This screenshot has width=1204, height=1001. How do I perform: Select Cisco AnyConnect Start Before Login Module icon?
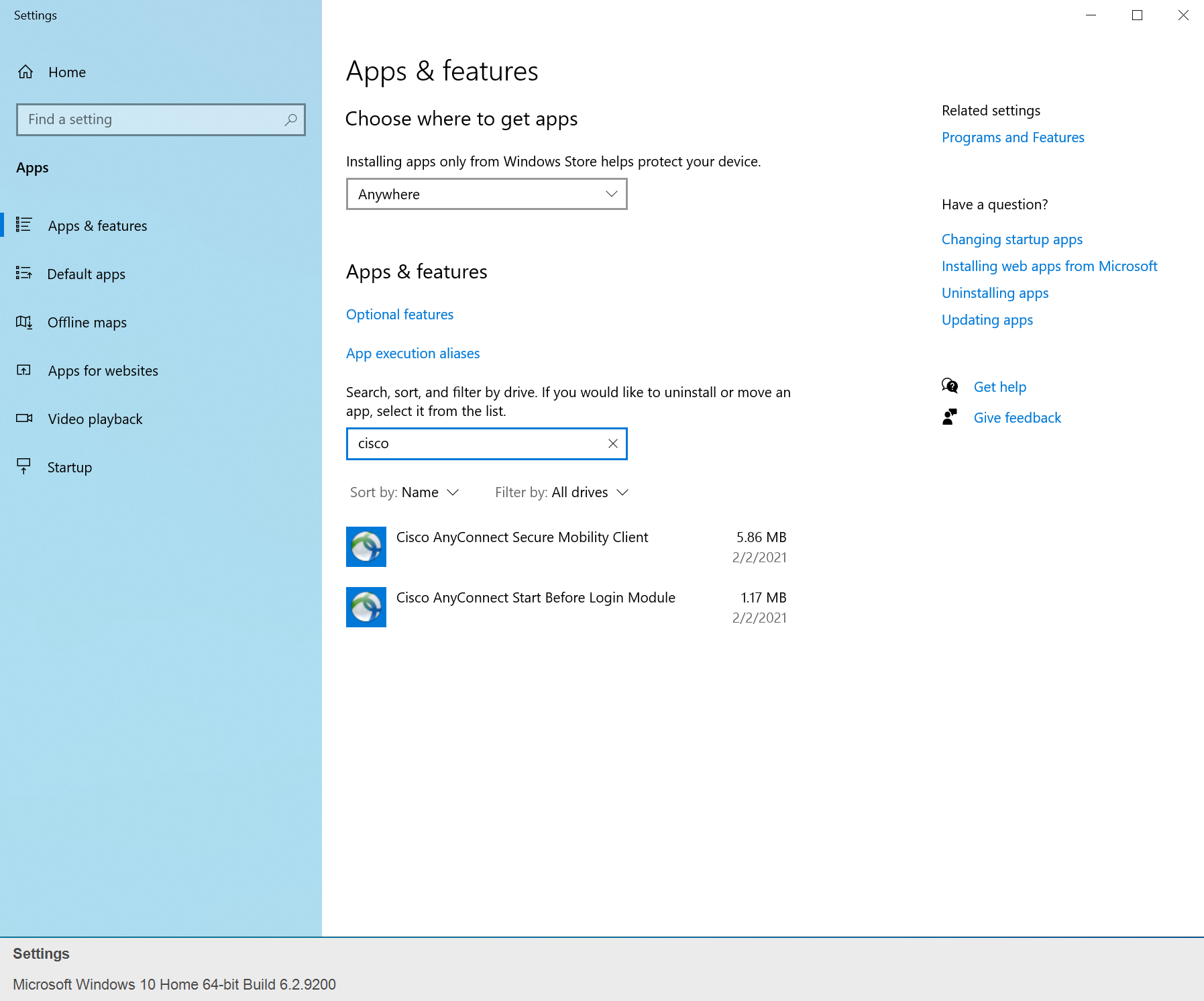coord(366,607)
